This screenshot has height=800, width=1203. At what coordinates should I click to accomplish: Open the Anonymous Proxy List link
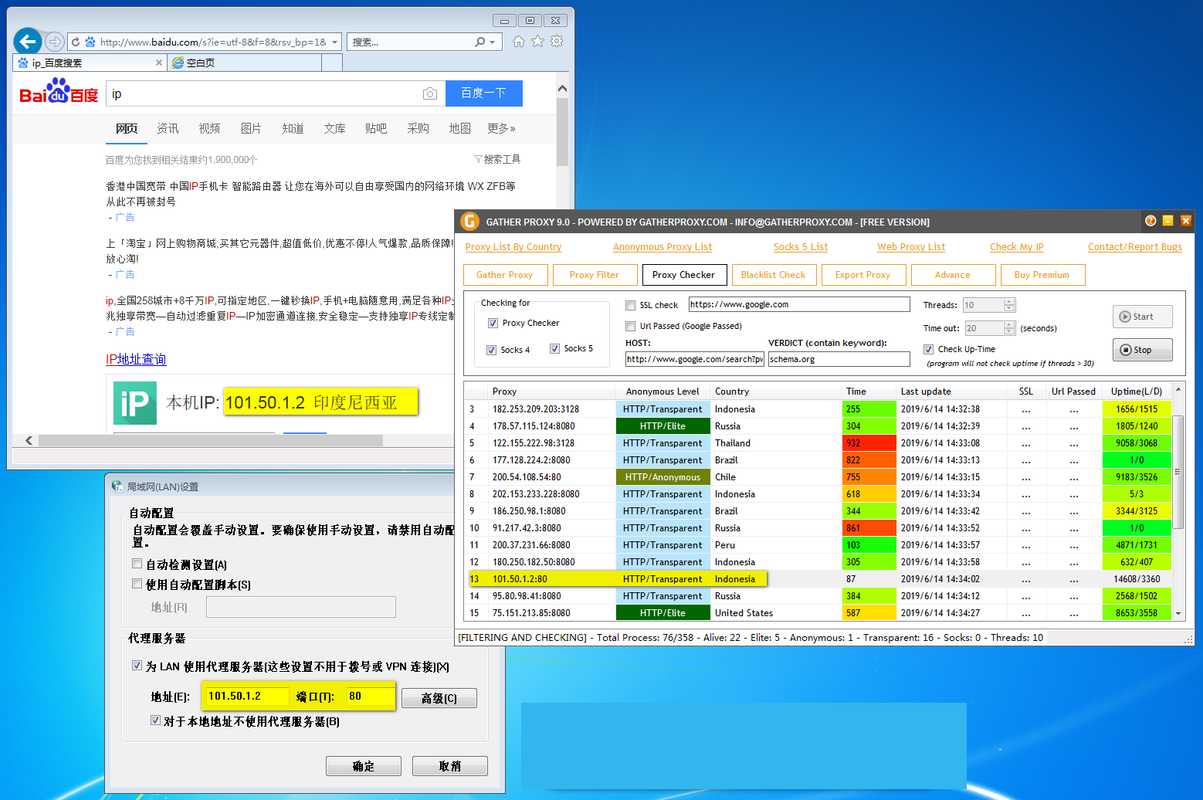coord(662,247)
